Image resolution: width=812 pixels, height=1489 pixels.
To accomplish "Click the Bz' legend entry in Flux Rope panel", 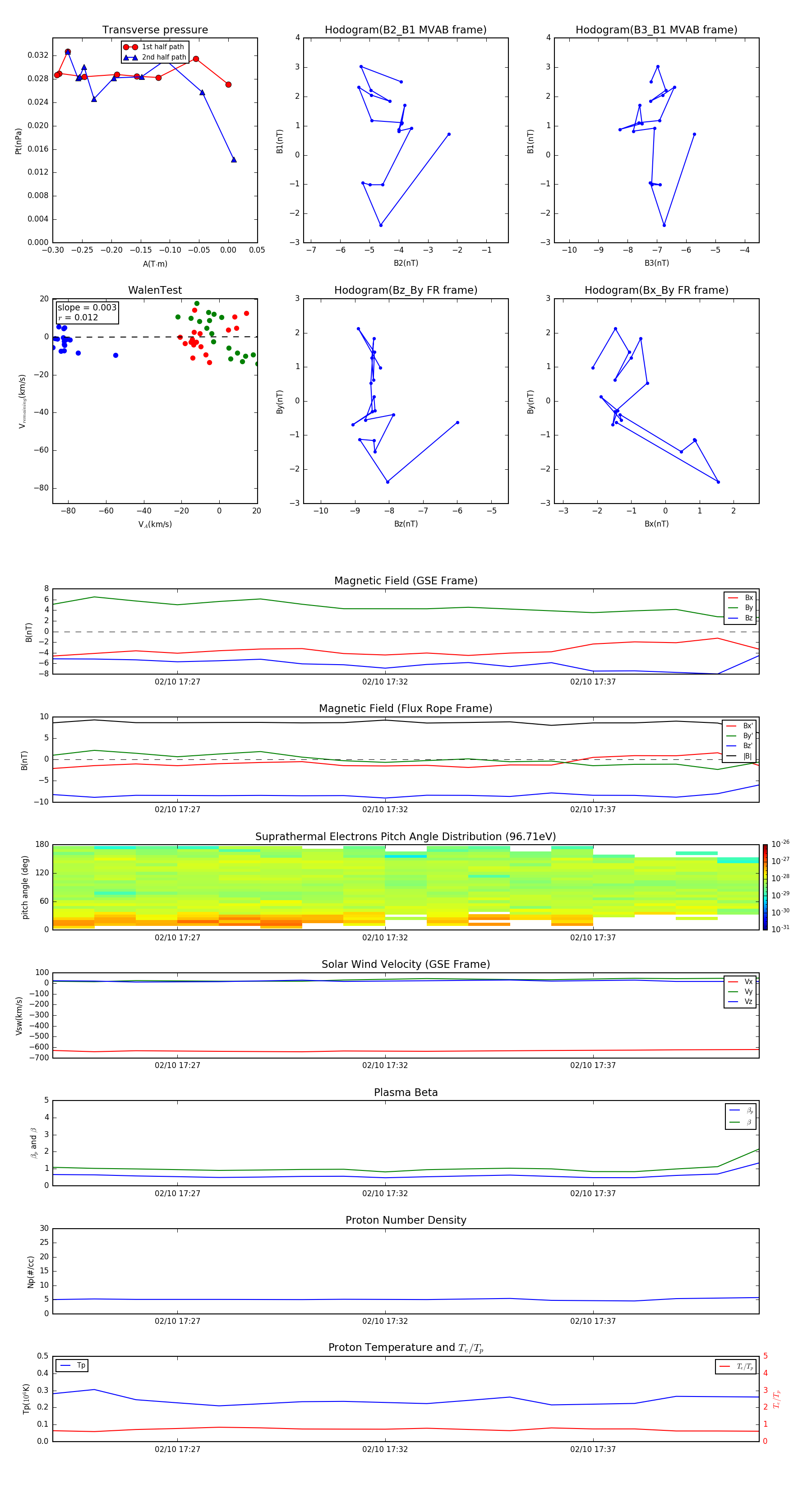I will [x=740, y=746].
